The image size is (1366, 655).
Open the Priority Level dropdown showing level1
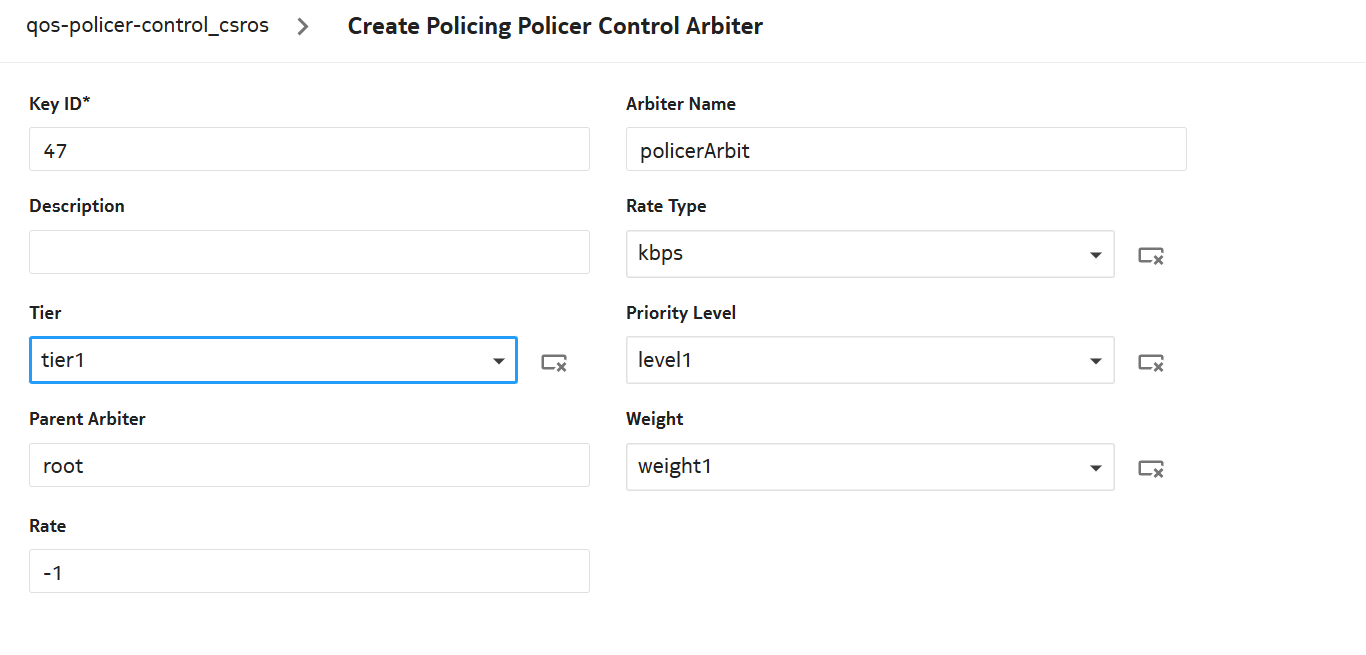coord(869,360)
